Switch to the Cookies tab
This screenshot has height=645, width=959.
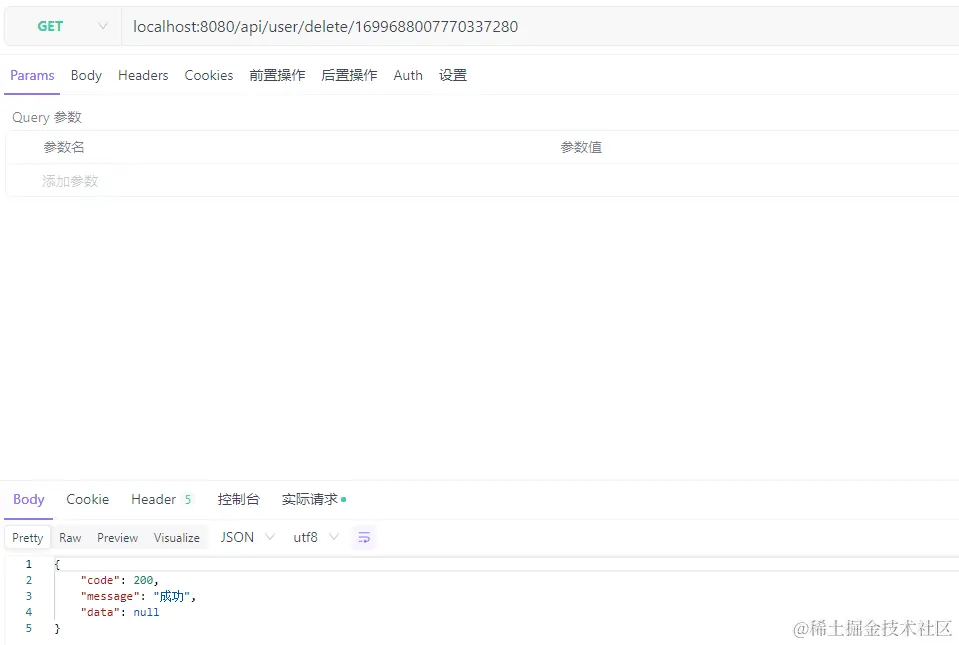(209, 75)
